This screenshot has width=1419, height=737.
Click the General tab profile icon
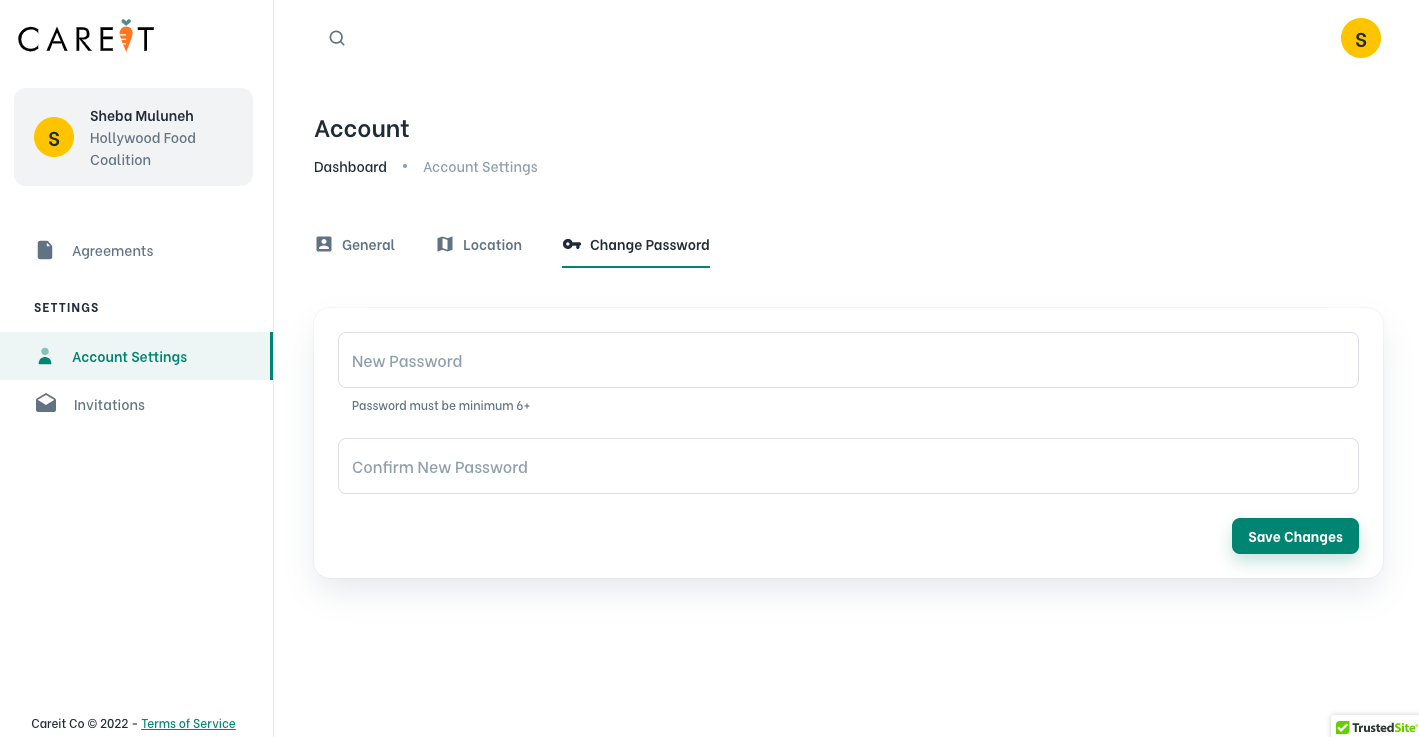pos(324,244)
